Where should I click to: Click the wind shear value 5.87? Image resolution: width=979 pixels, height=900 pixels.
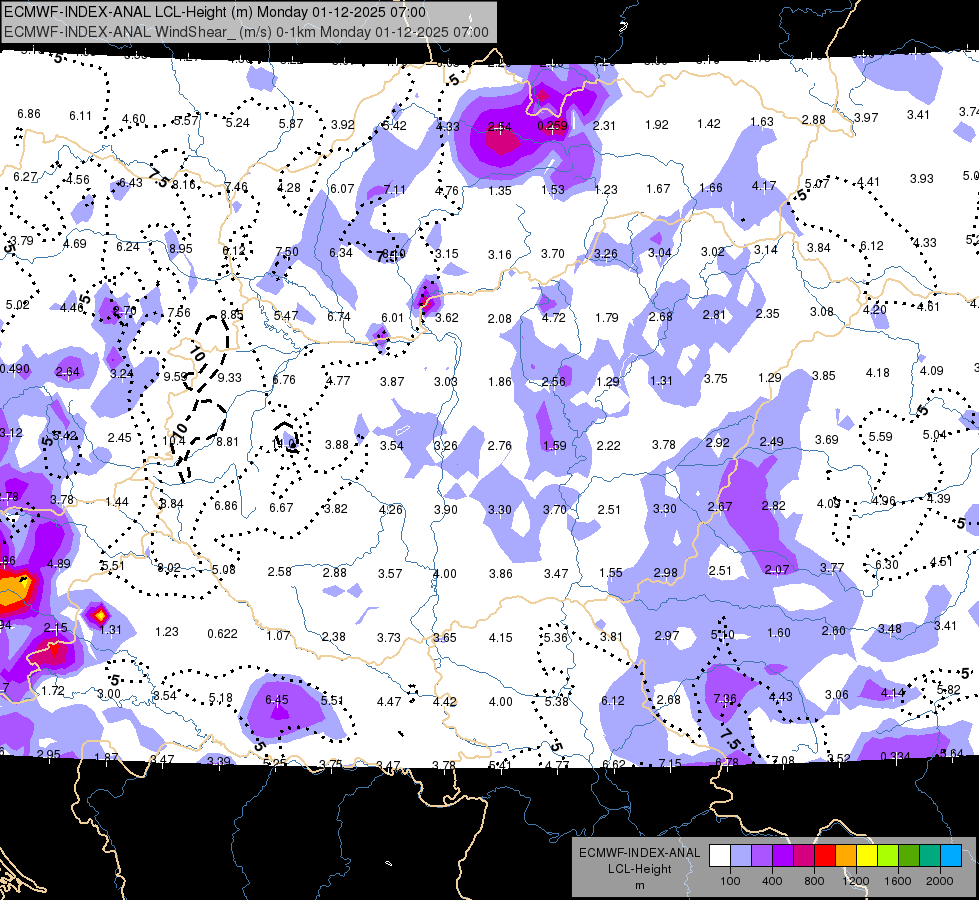coord(291,124)
